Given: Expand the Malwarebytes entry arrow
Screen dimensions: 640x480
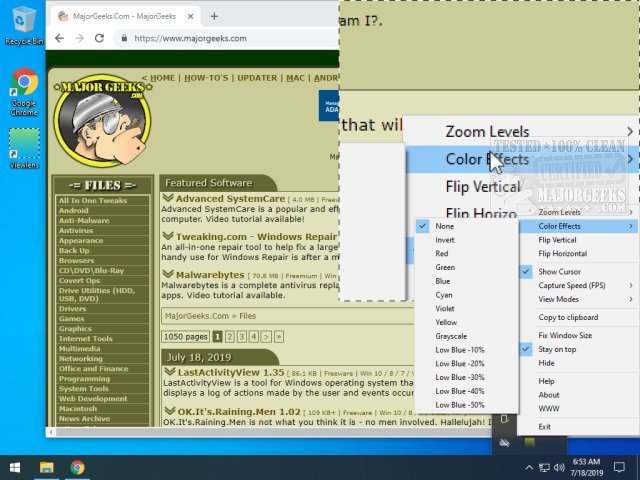Looking at the screenshot, I should (168, 274).
